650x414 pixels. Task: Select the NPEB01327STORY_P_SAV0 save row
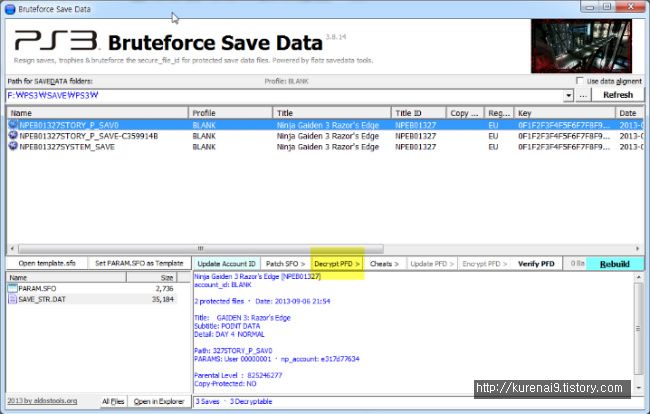325,125
